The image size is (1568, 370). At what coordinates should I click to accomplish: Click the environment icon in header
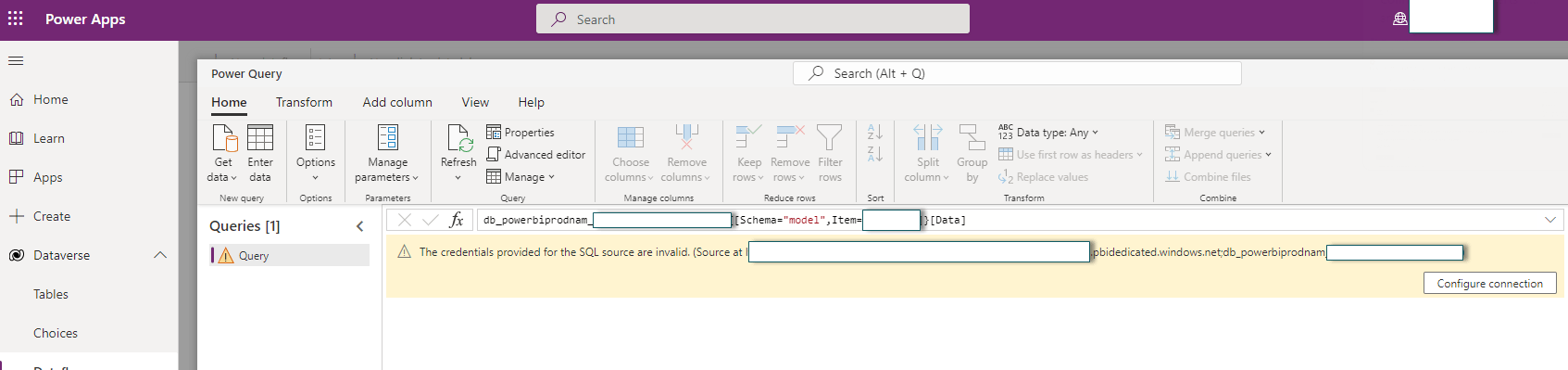click(x=1400, y=19)
